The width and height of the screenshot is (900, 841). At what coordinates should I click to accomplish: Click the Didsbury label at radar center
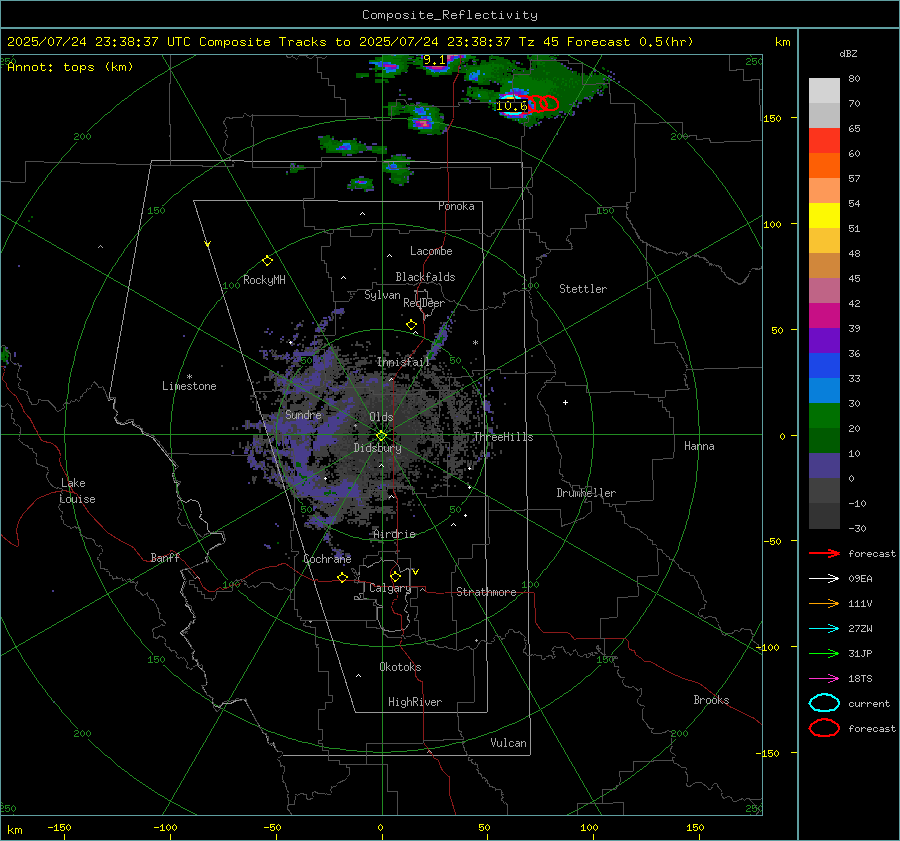tap(377, 448)
